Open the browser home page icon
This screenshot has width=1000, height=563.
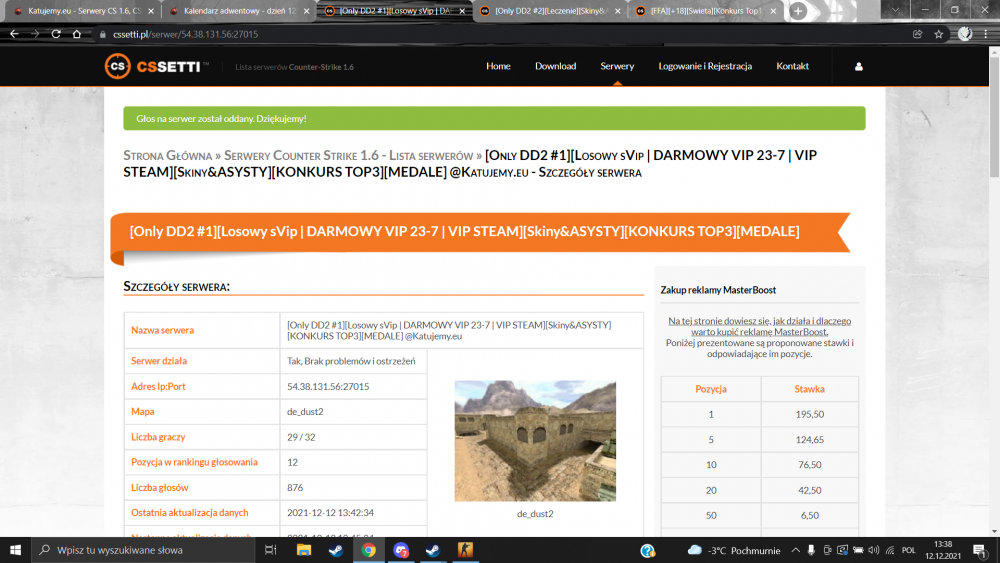point(77,34)
